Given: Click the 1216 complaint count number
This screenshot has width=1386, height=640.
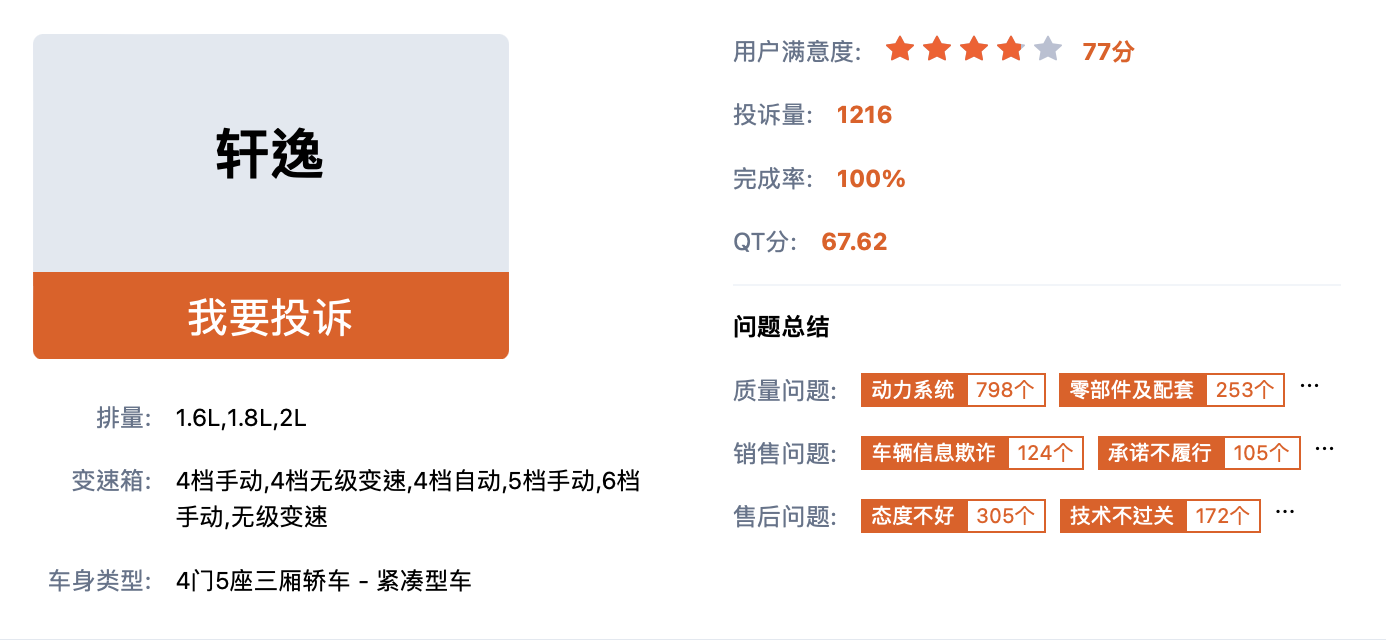Looking at the screenshot, I should coord(864,115).
